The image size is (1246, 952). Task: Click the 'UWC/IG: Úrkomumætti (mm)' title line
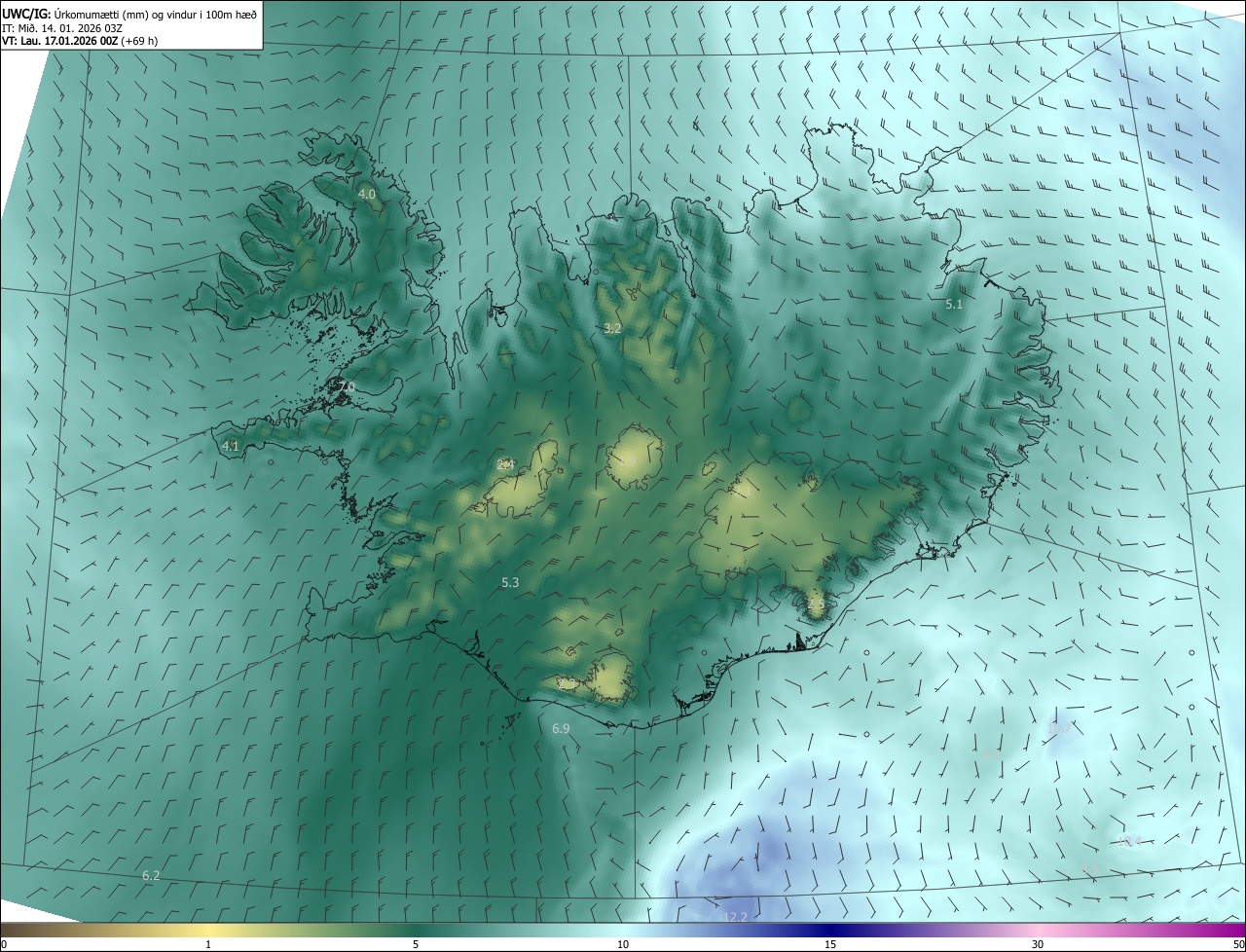tap(129, 14)
